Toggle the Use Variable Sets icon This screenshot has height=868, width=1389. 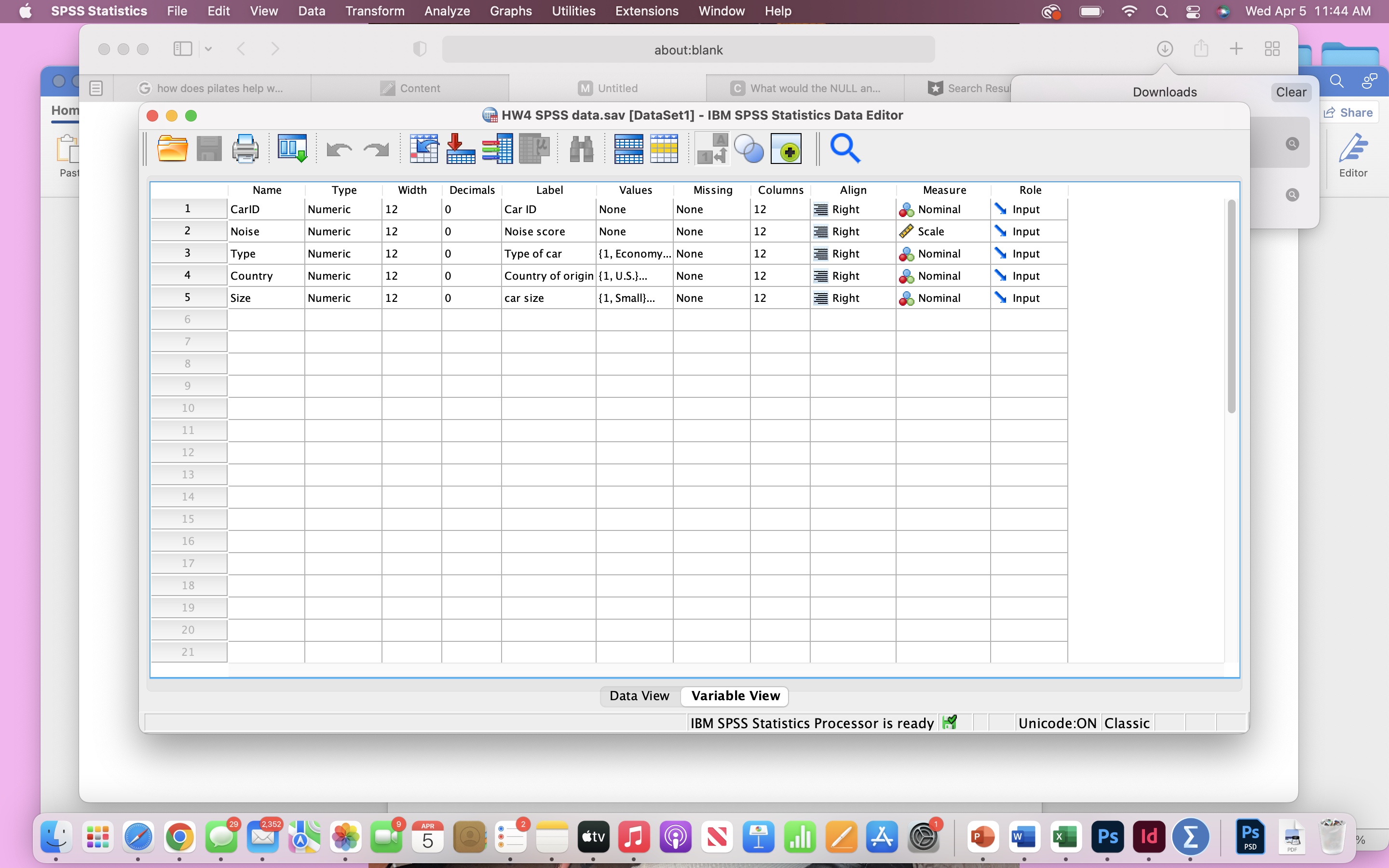click(749, 149)
